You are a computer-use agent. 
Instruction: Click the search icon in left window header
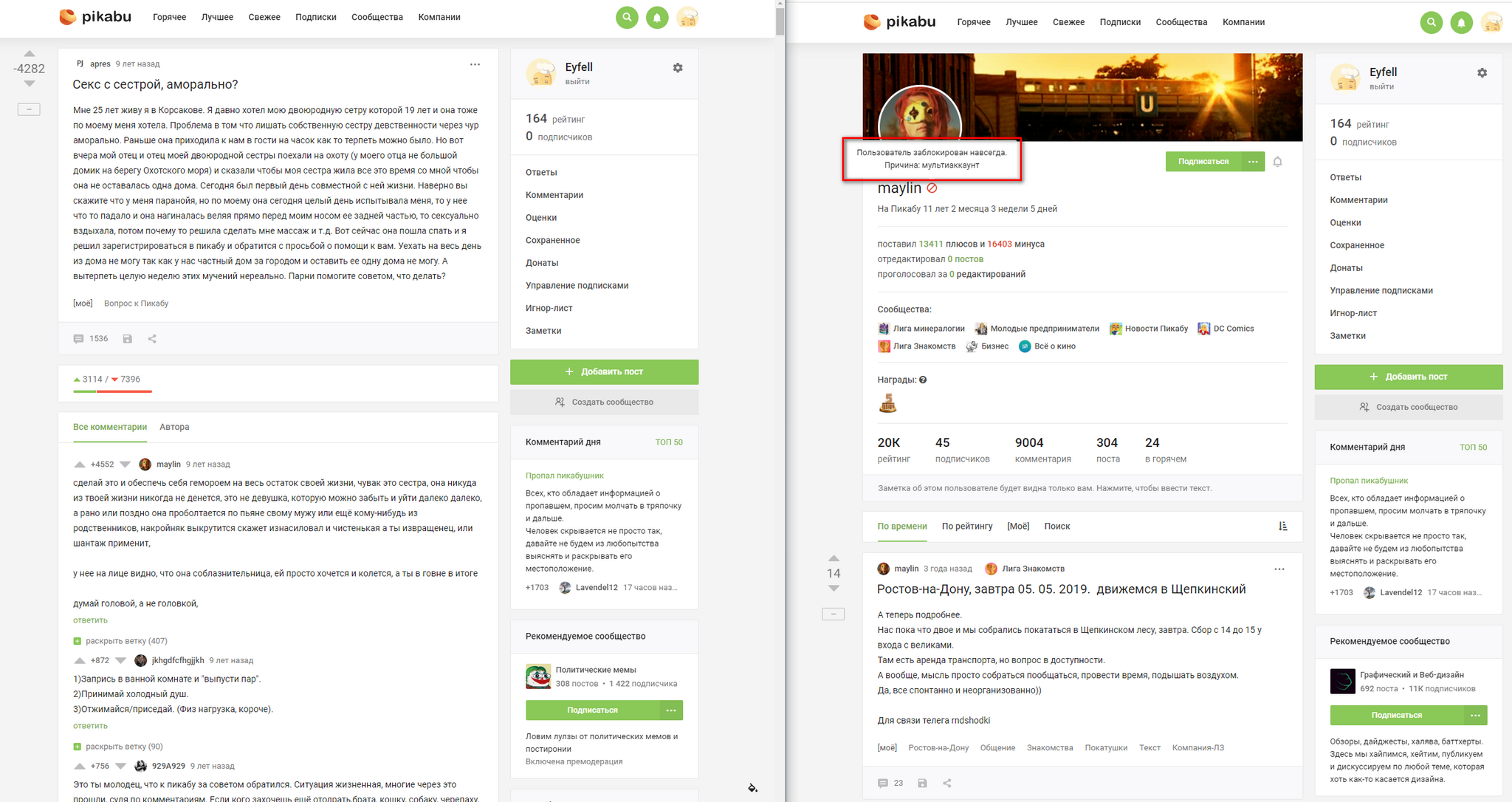(627, 17)
